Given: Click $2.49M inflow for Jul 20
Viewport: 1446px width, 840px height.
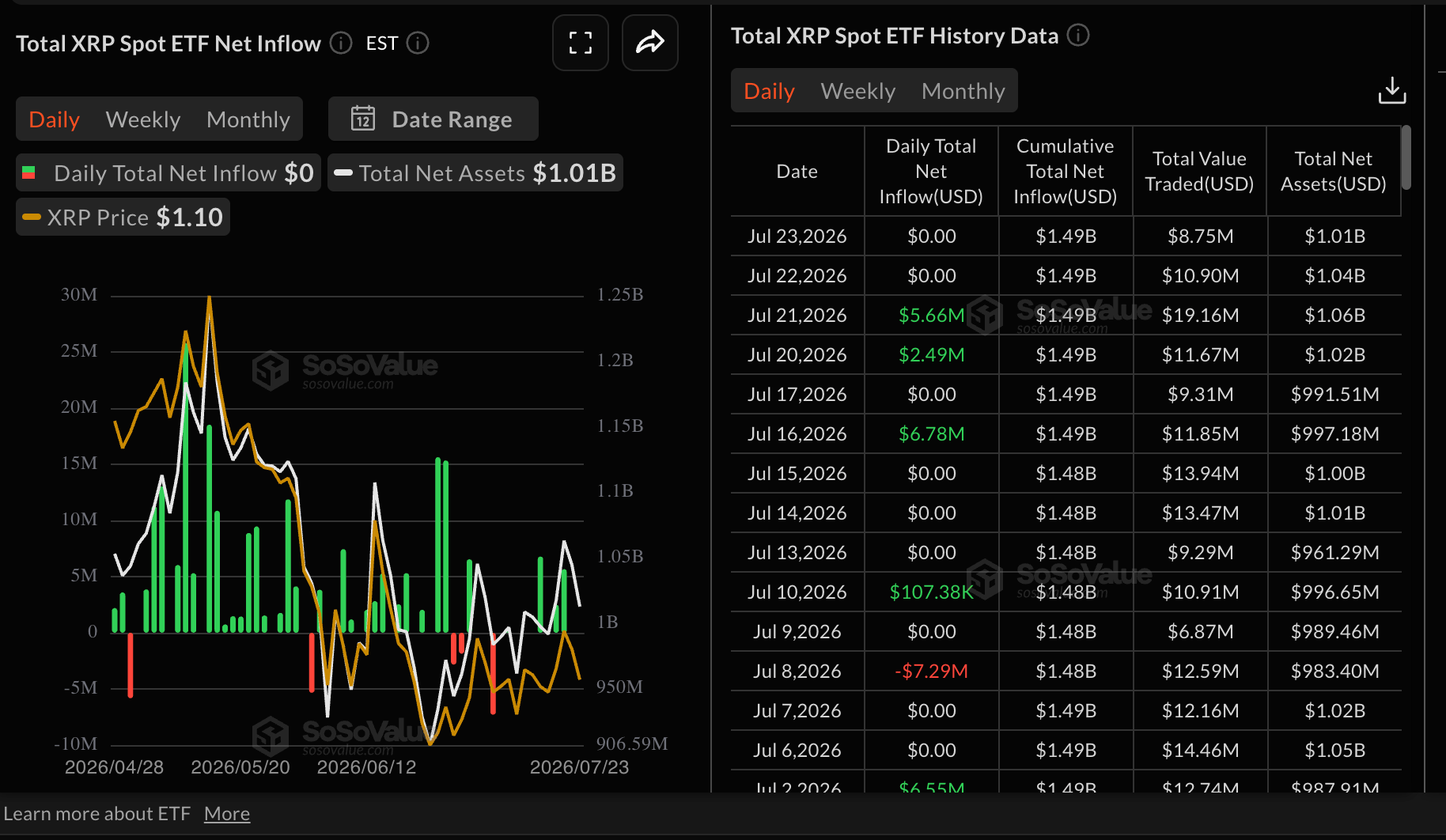Looking at the screenshot, I should pyautogui.click(x=932, y=354).
